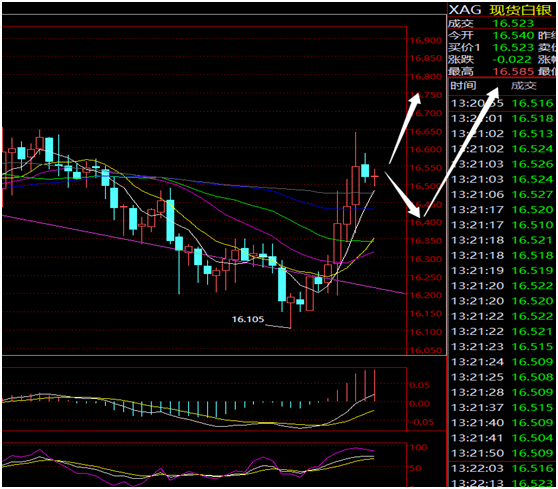Select tick row 13:21:25 at 16.508
This screenshot has height=489, width=558.
[x=502, y=377]
